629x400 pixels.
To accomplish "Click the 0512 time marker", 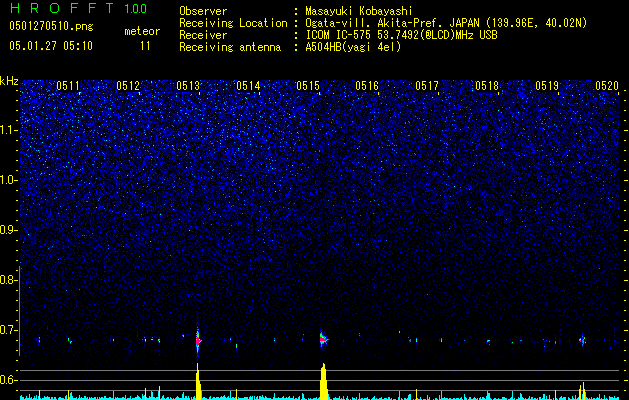I will pyautogui.click(x=128, y=86).
